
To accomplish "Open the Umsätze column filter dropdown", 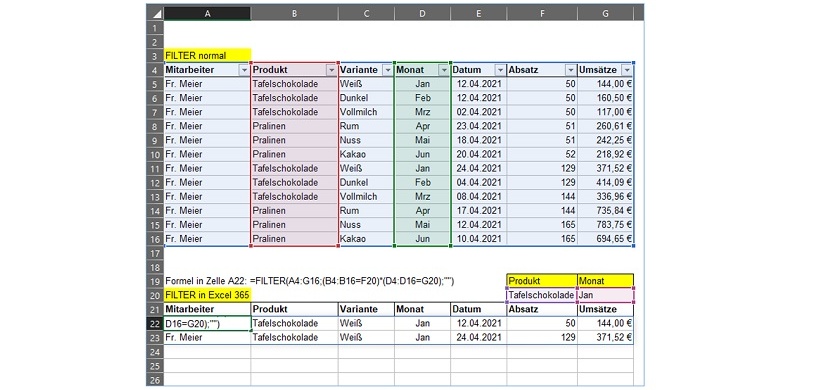I will coord(627,70).
